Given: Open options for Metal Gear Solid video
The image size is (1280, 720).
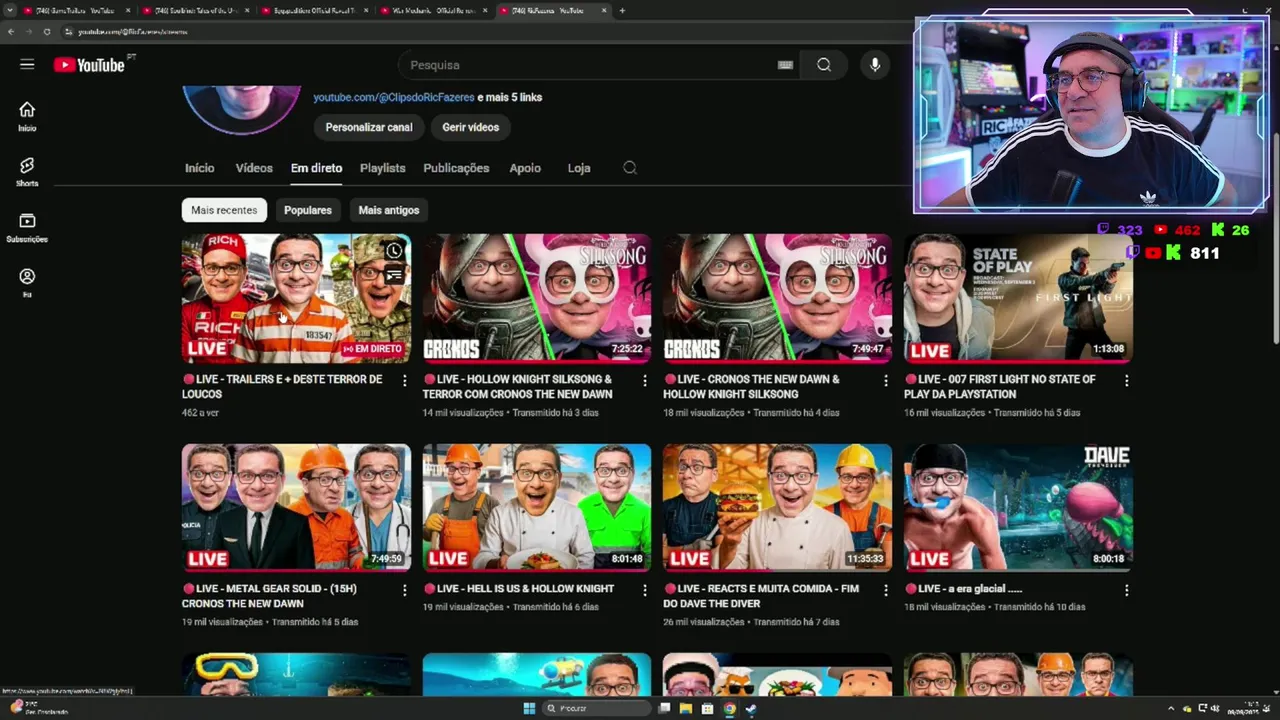Looking at the screenshot, I should click(404, 590).
